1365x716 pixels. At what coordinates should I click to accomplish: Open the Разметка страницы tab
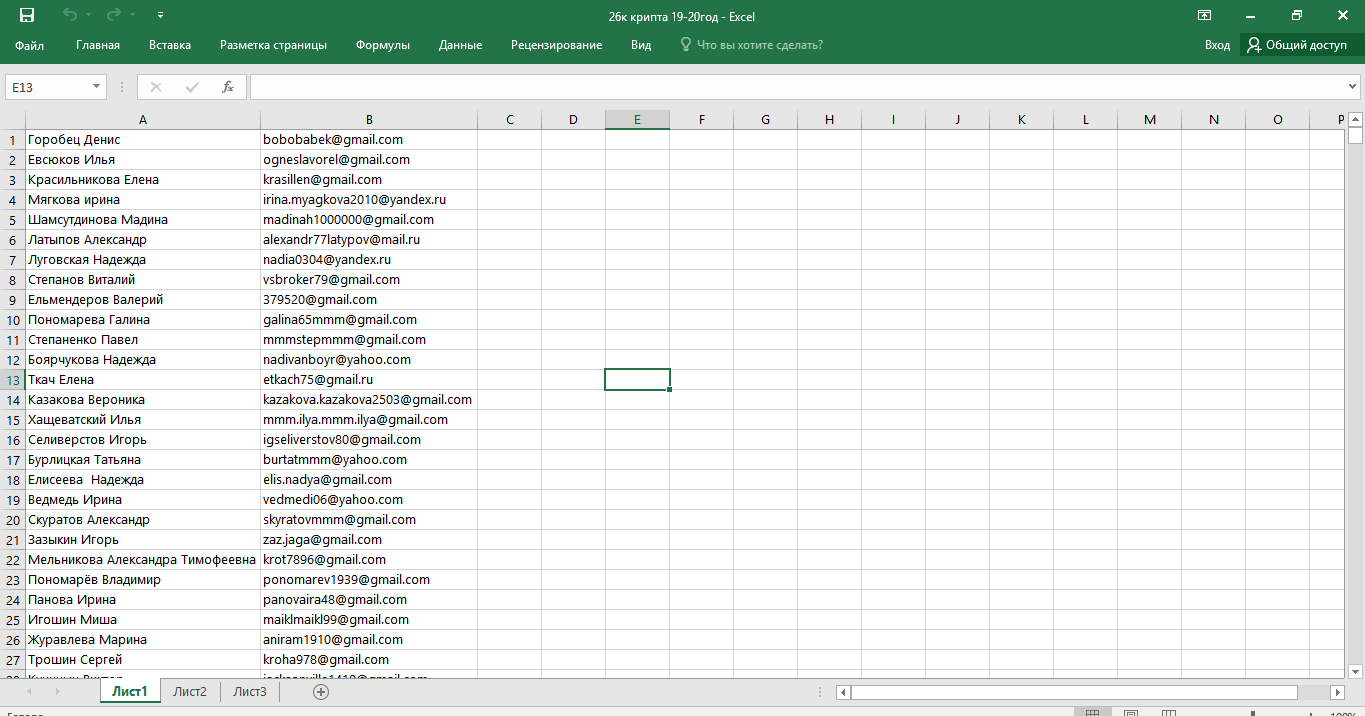273,45
